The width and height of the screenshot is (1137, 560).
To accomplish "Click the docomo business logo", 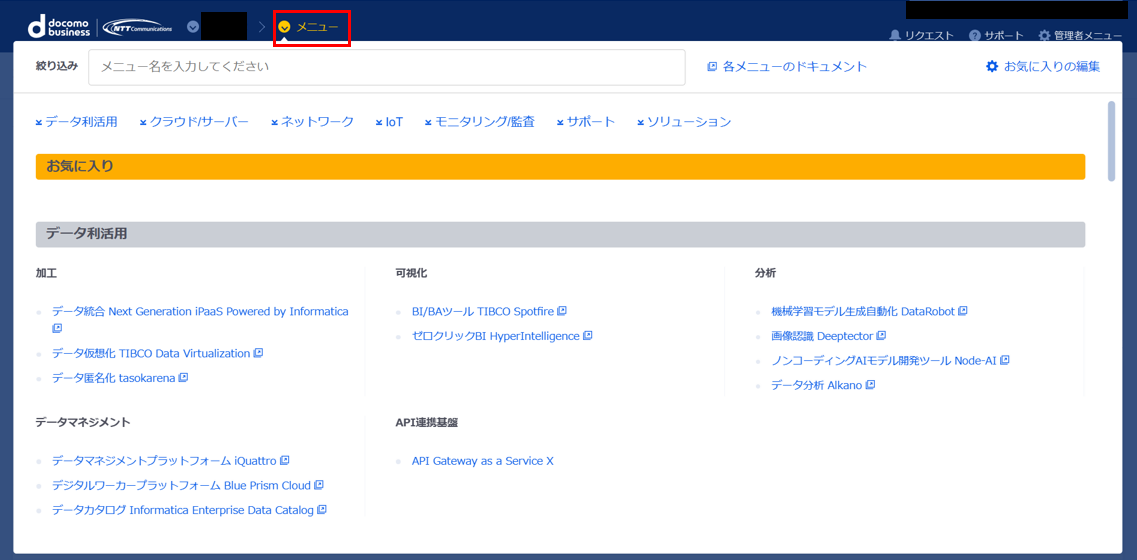I will [x=59, y=26].
